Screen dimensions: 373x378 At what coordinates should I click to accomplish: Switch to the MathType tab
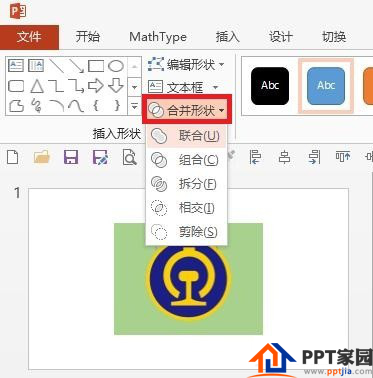pos(158,37)
